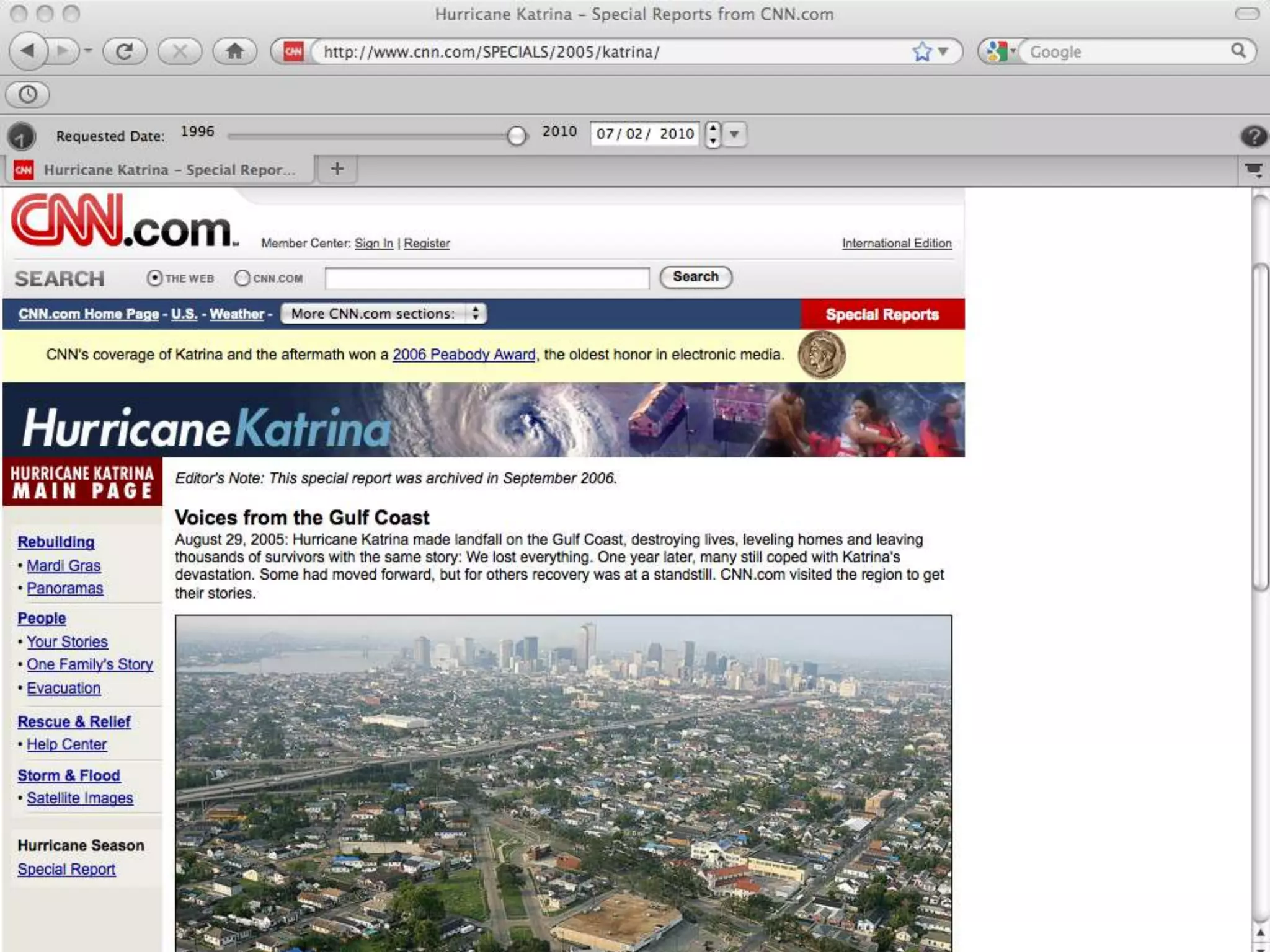This screenshot has height=952, width=1270.
Task: Select THE WEB search radio button
Action: [154, 278]
